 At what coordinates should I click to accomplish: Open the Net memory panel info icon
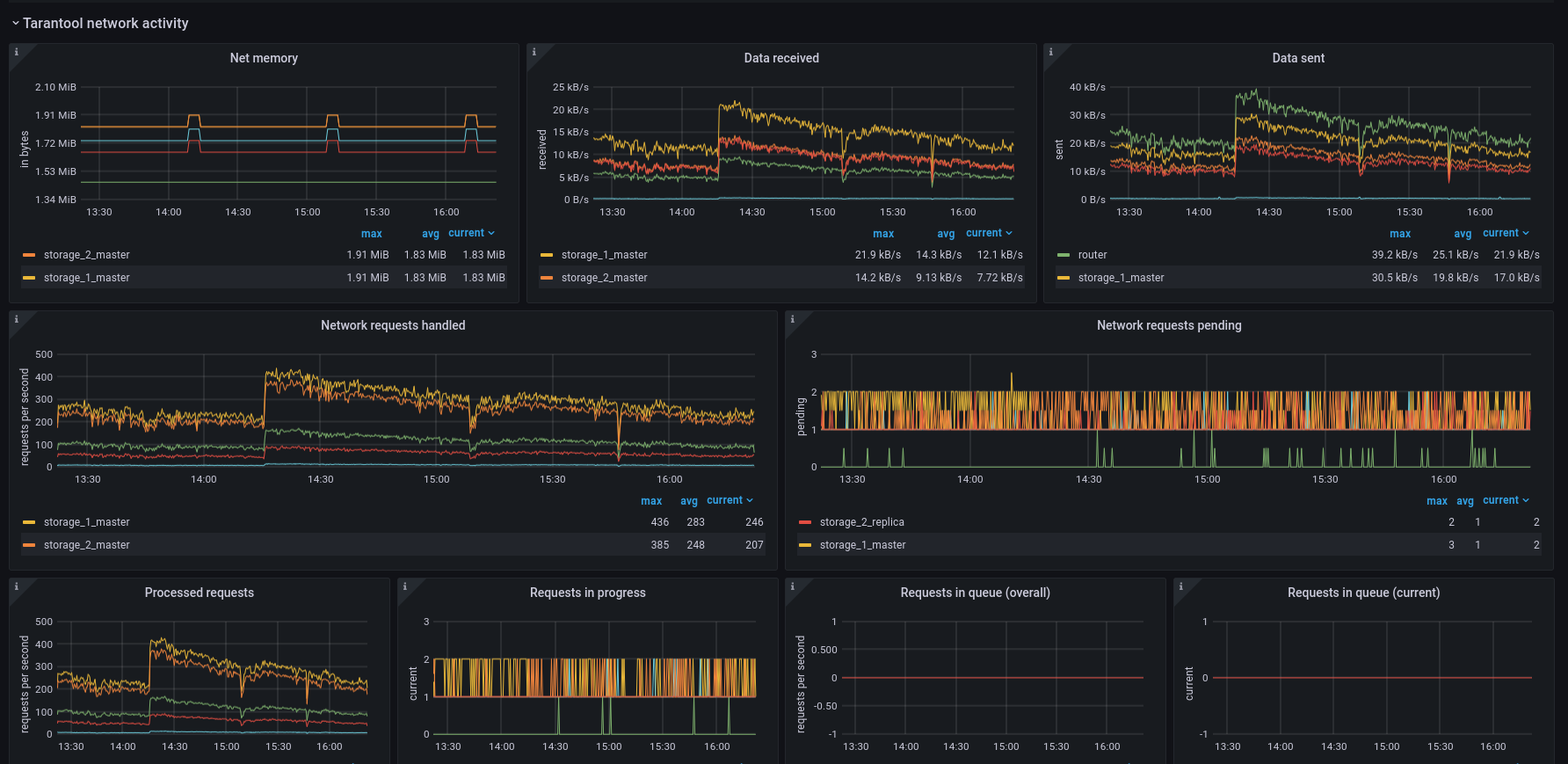click(x=17, y=52)
